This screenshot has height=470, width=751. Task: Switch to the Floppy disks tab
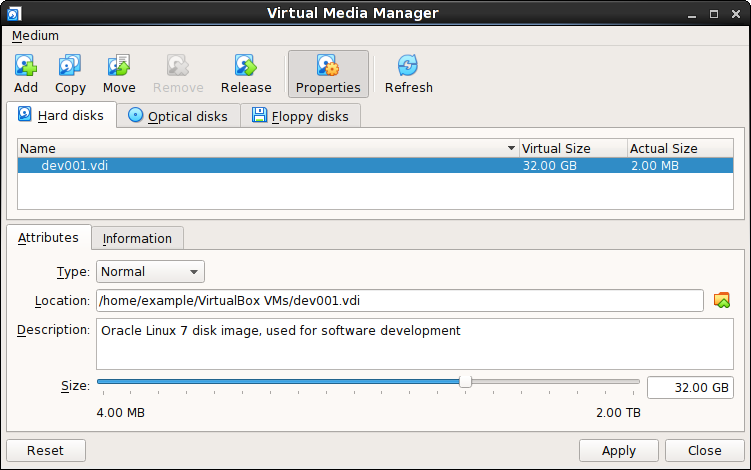point(300,116)
